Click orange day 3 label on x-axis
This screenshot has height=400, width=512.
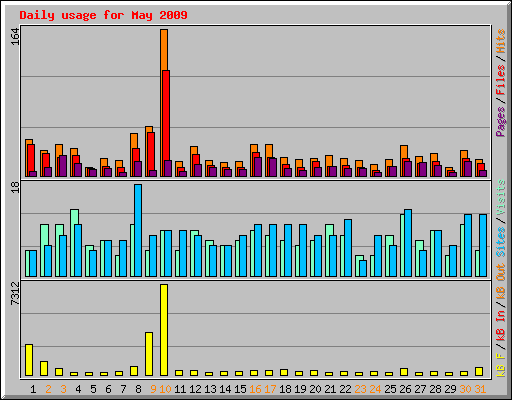[x=63, y=389]
